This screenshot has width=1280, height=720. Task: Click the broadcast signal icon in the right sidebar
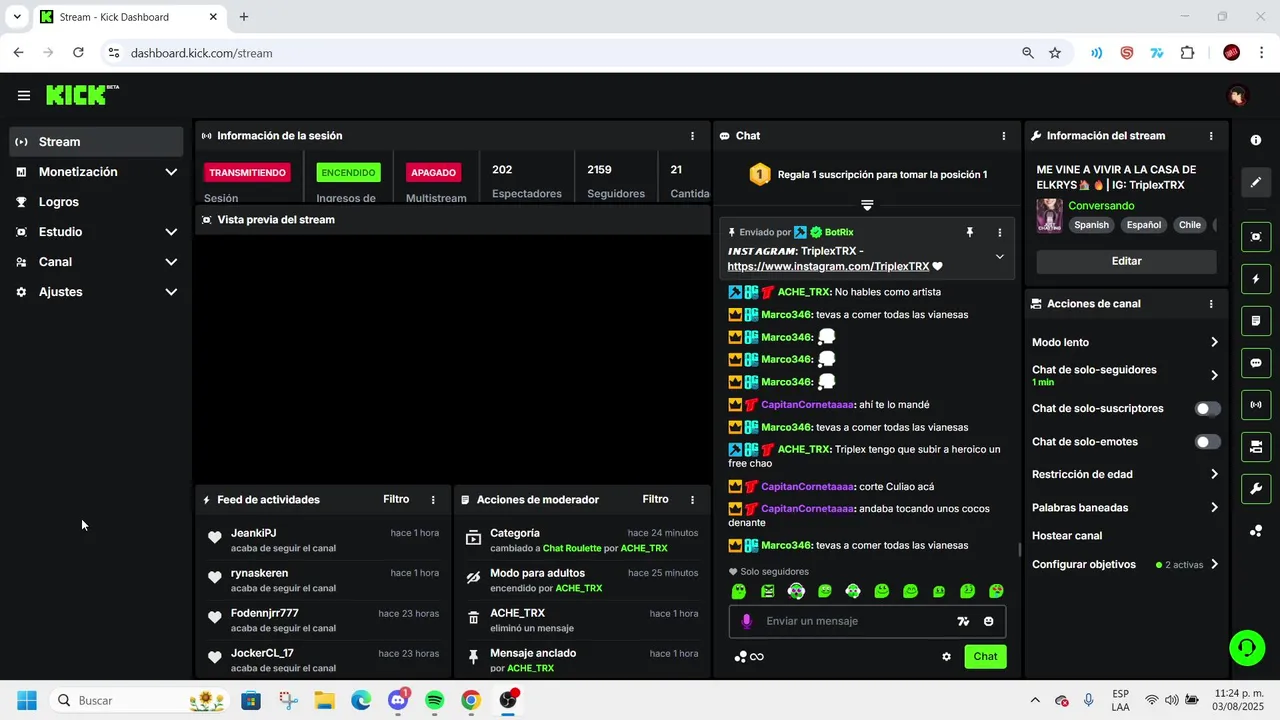[1256, 405]
